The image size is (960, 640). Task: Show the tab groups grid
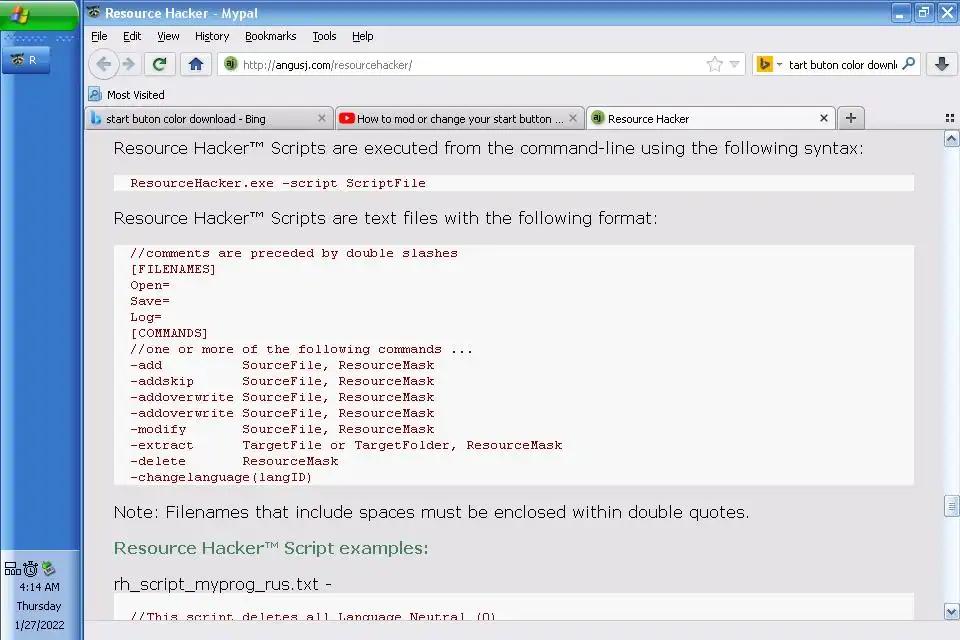(950, 118)
